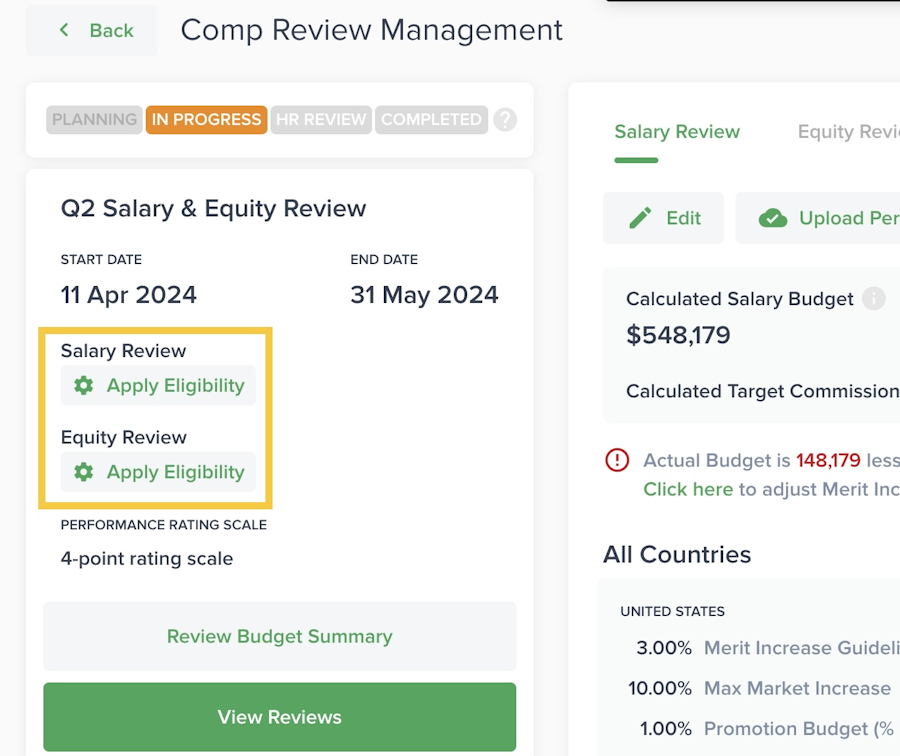Open the Review Budget Summary
The height and width of the screenshot is (756, 900).
point(279,636)
